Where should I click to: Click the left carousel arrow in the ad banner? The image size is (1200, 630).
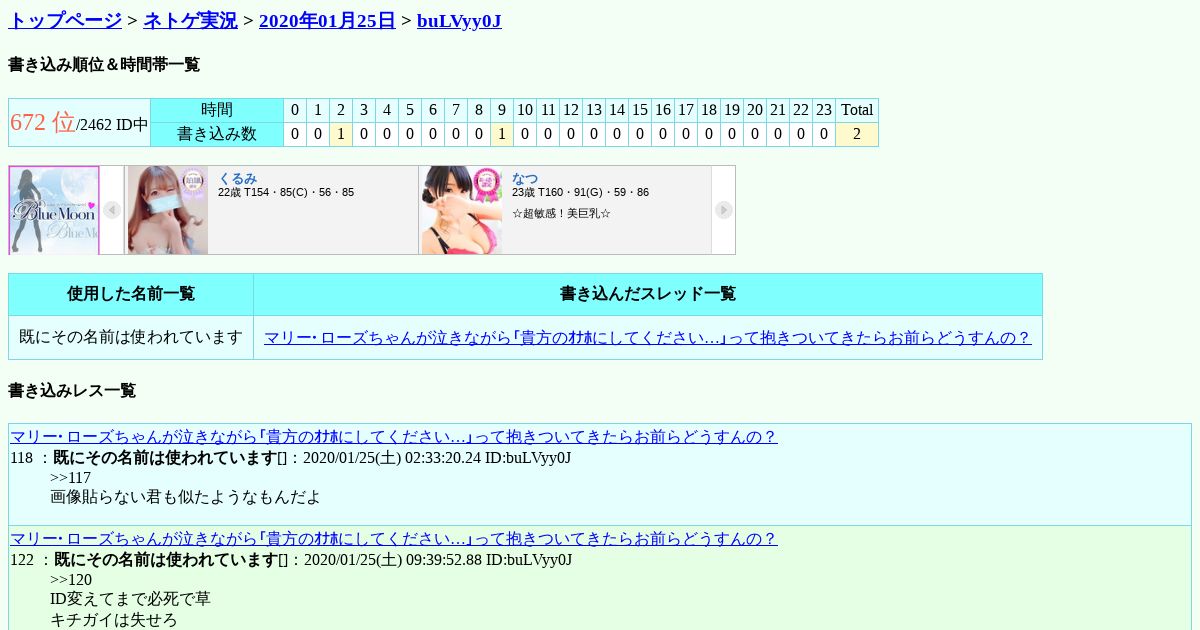tap(112, 210)
